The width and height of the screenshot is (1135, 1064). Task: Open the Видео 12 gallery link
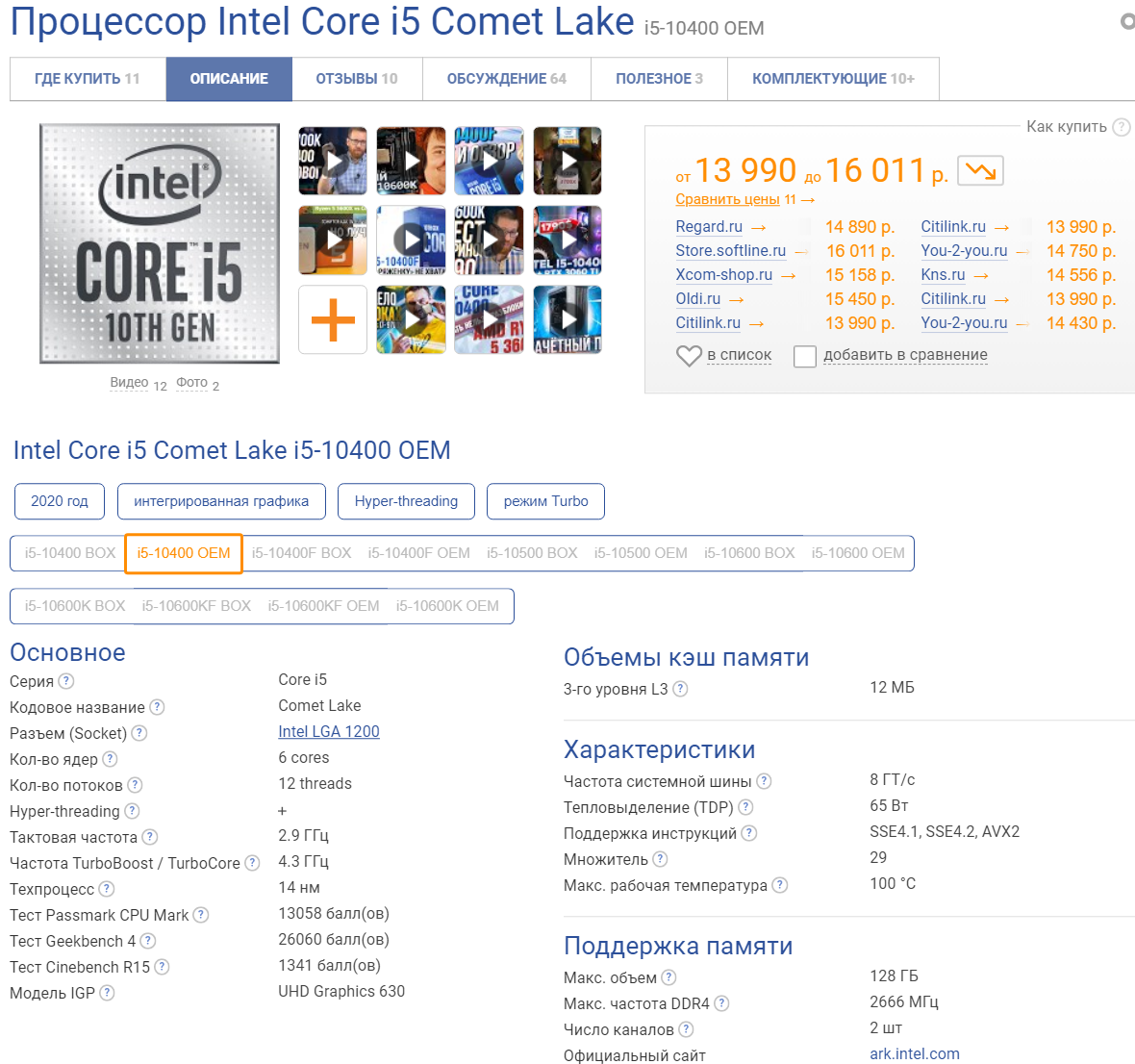point(139,384)
